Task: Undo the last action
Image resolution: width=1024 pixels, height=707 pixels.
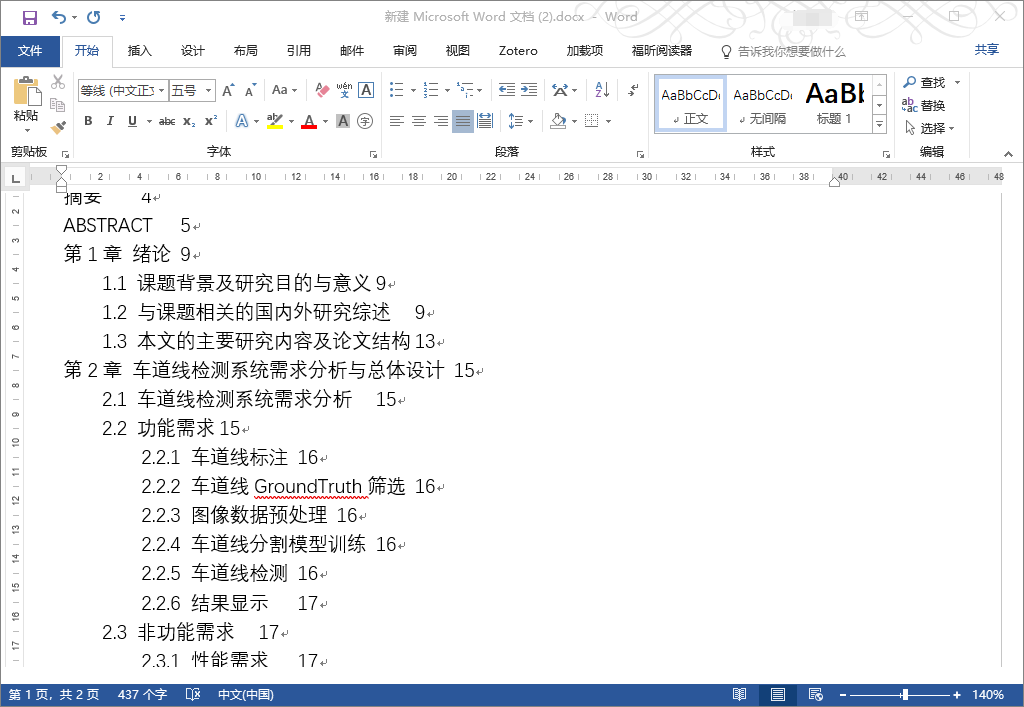Action: 59,18
